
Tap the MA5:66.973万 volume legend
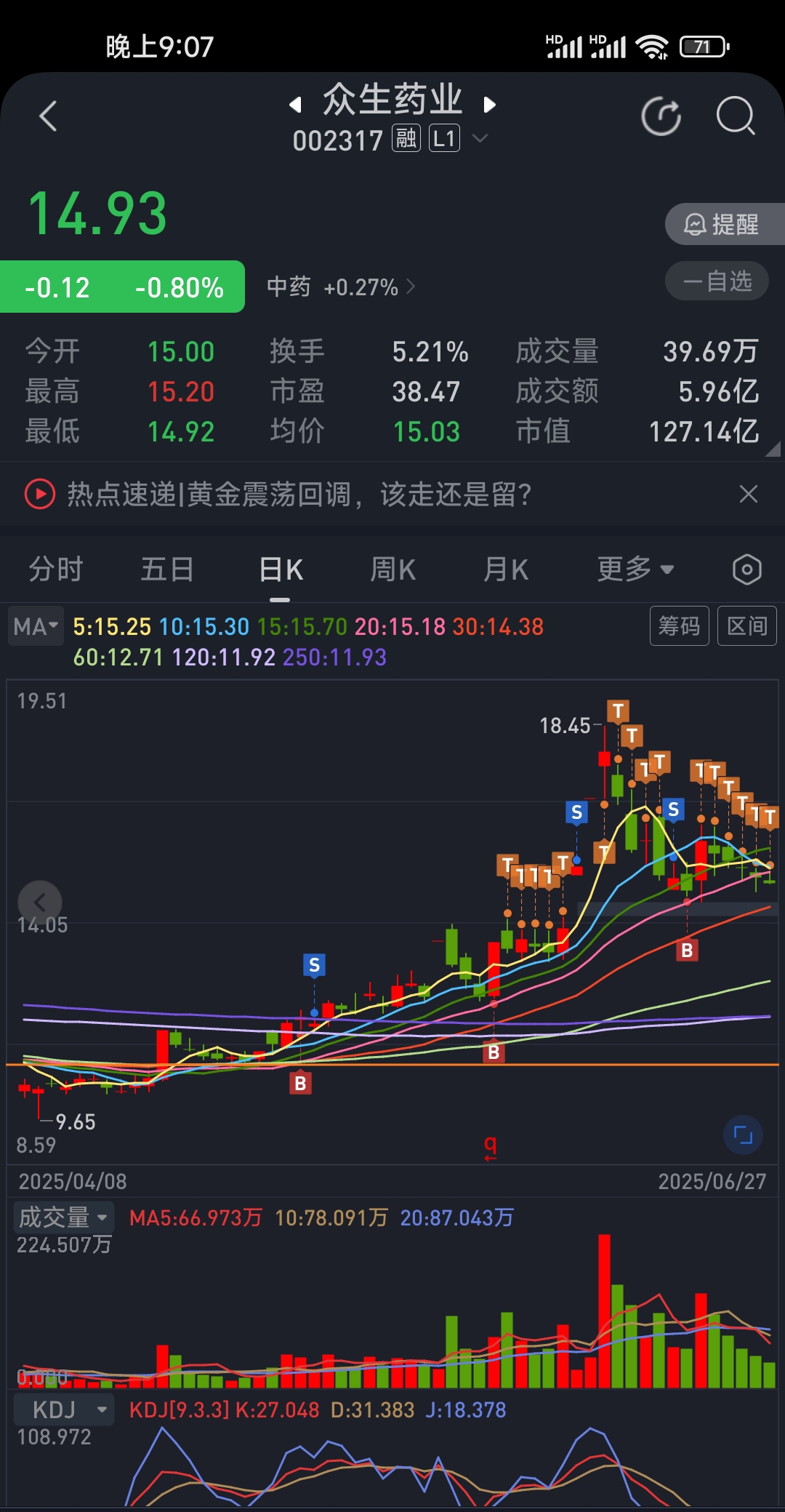196,1217
